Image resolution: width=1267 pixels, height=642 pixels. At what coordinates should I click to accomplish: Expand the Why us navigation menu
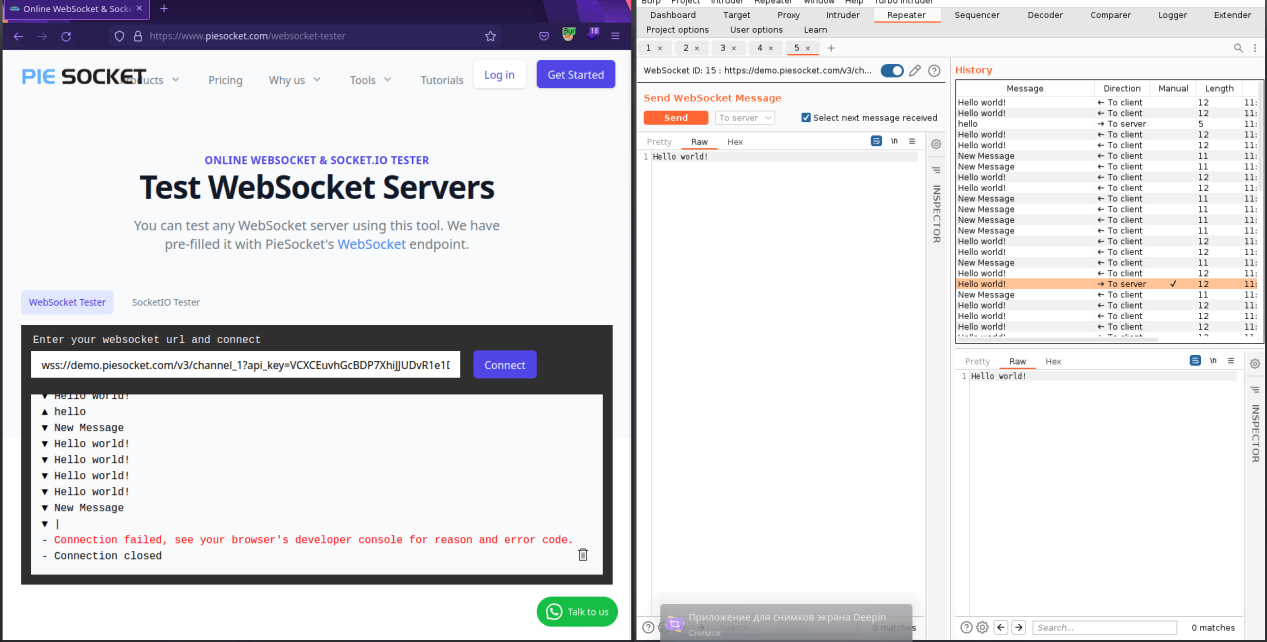[x=295, y=80]
